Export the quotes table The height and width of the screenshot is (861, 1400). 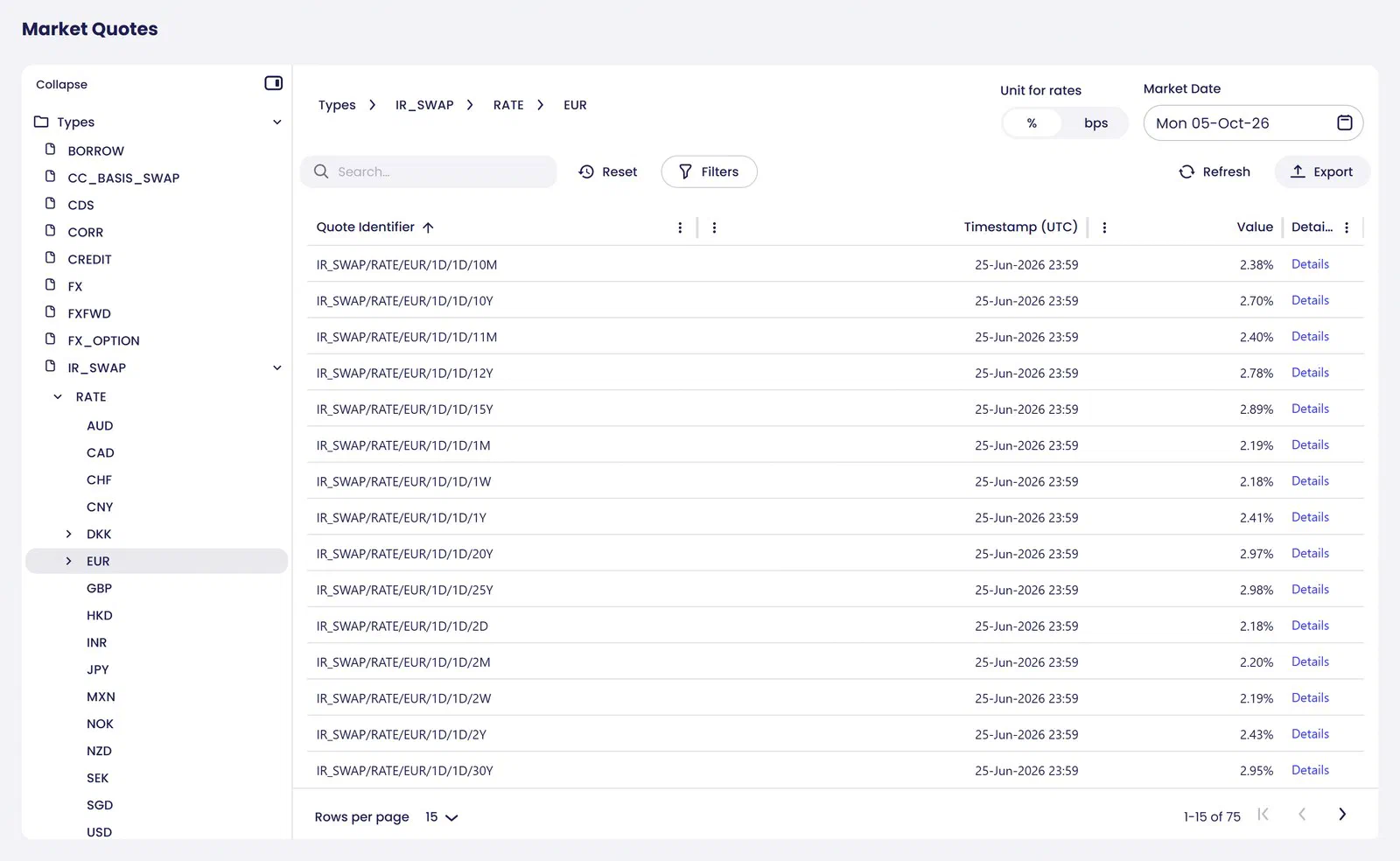tap(1322, 171)
